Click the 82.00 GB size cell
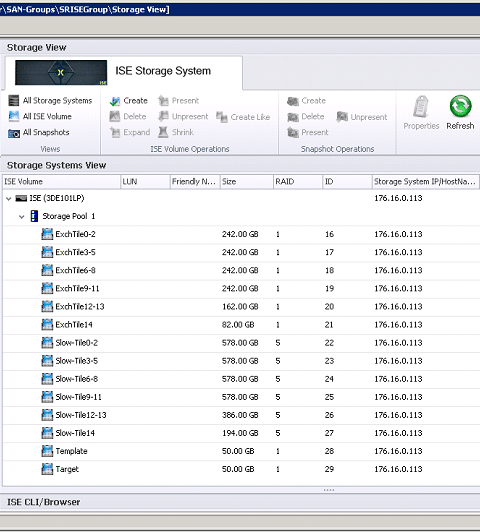This screenshot has width=480, height=532. (x=238, y=325)
